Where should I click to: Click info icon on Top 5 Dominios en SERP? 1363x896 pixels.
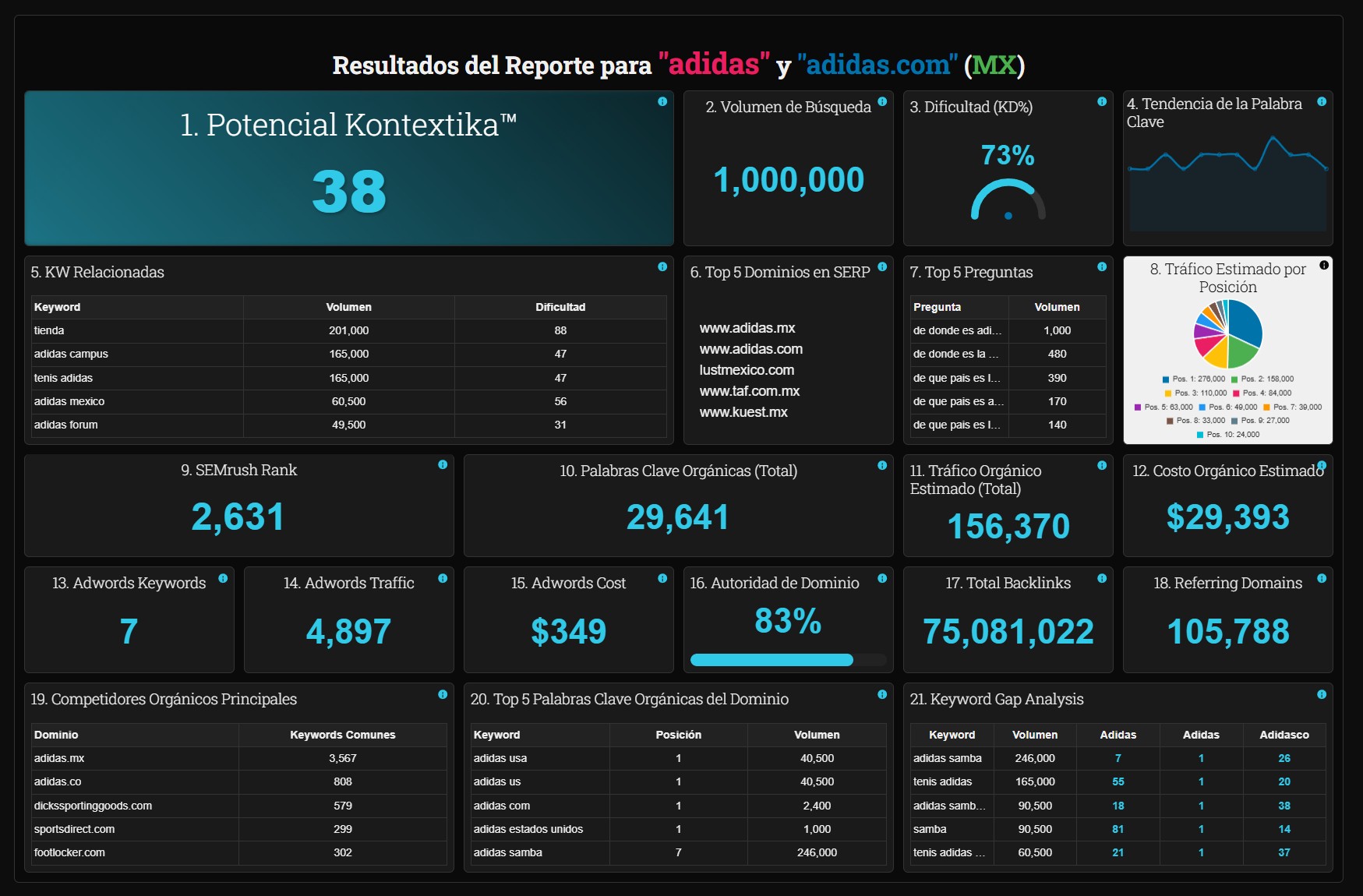(x=882, y=266)
